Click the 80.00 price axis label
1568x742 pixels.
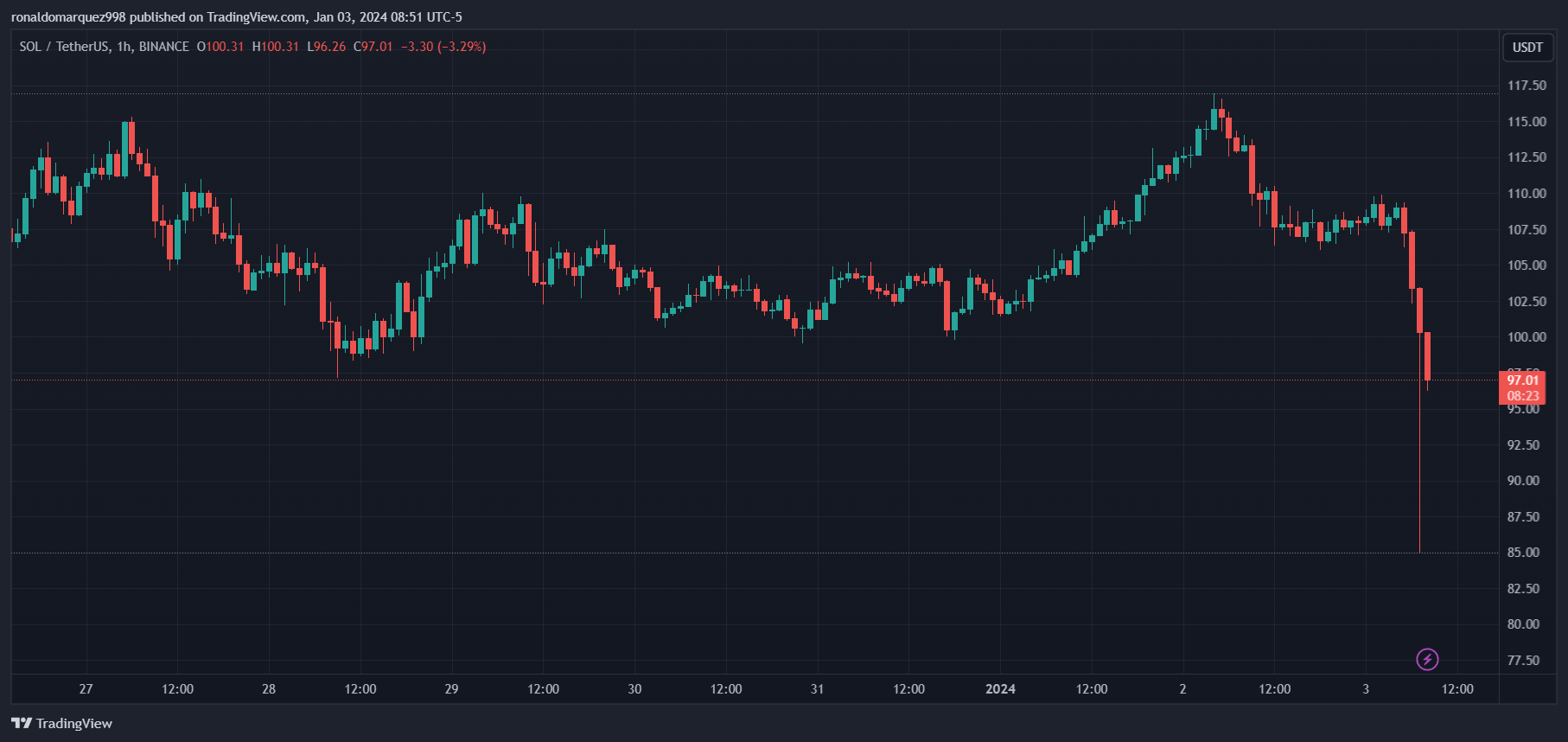[1523, 624]
